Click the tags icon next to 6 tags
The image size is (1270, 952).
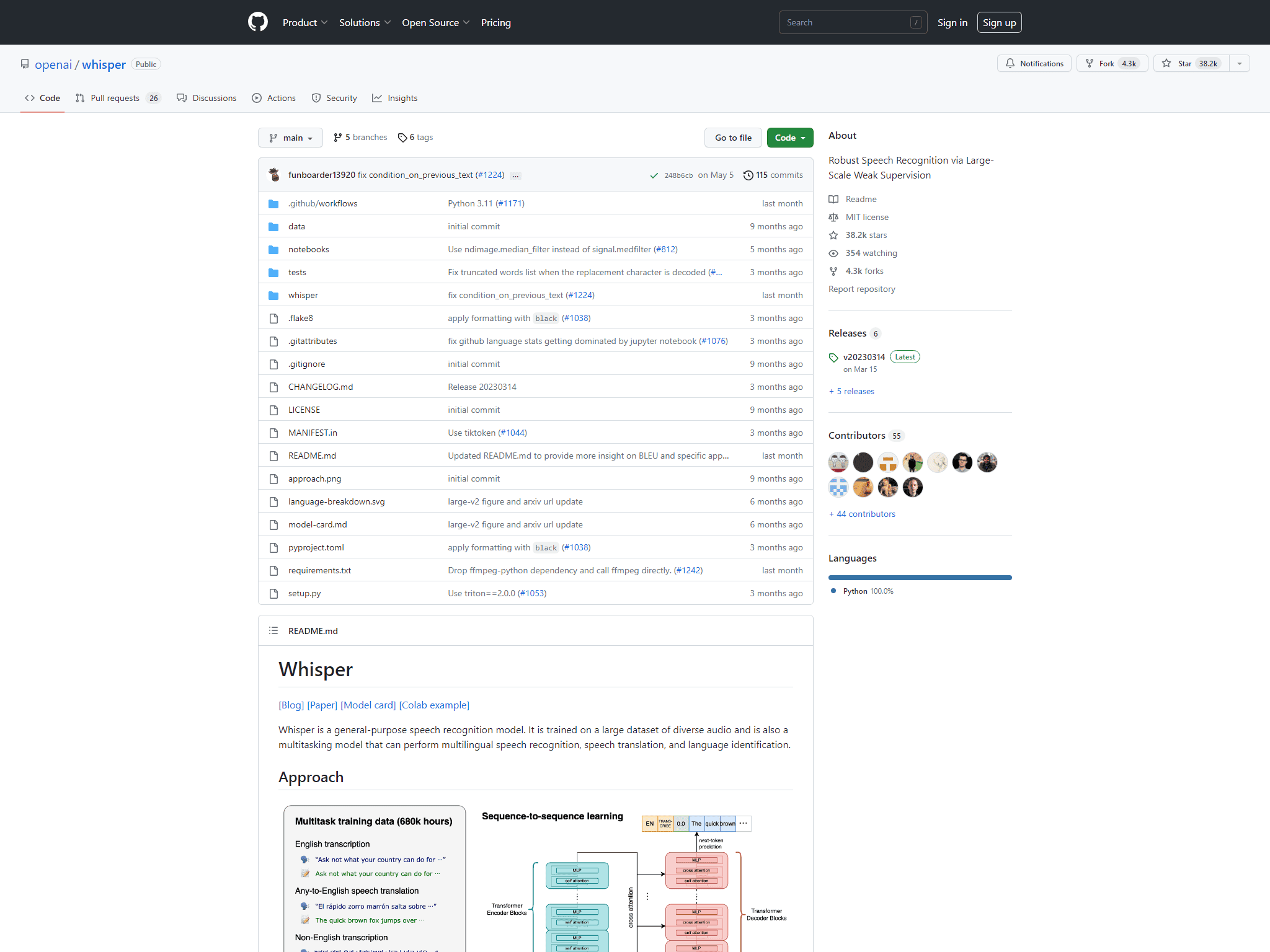[402, 138]
